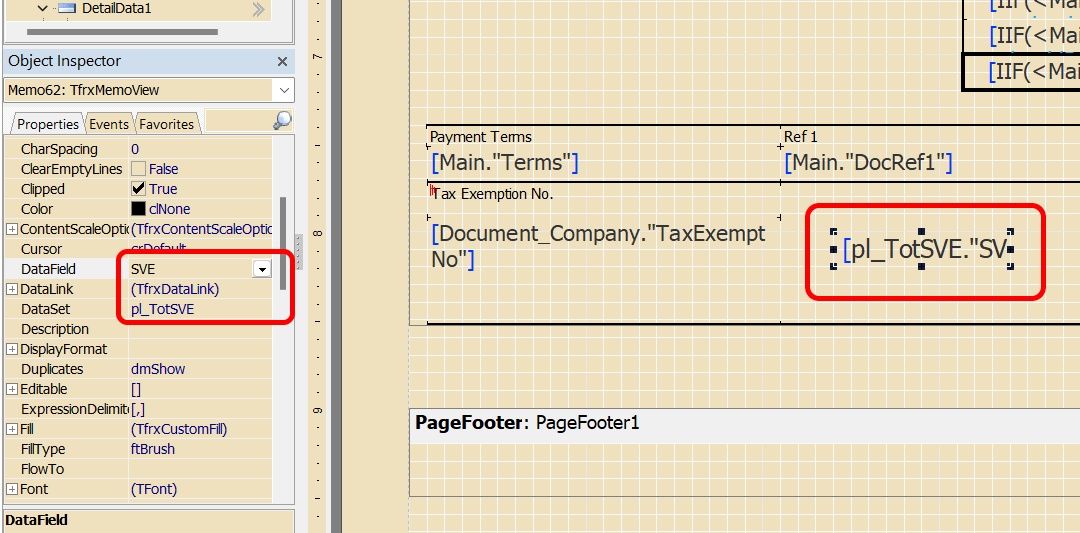Expand the DataLink property node
The width and height of the screenshot is (1080, 533).
(x=12, y=289)
